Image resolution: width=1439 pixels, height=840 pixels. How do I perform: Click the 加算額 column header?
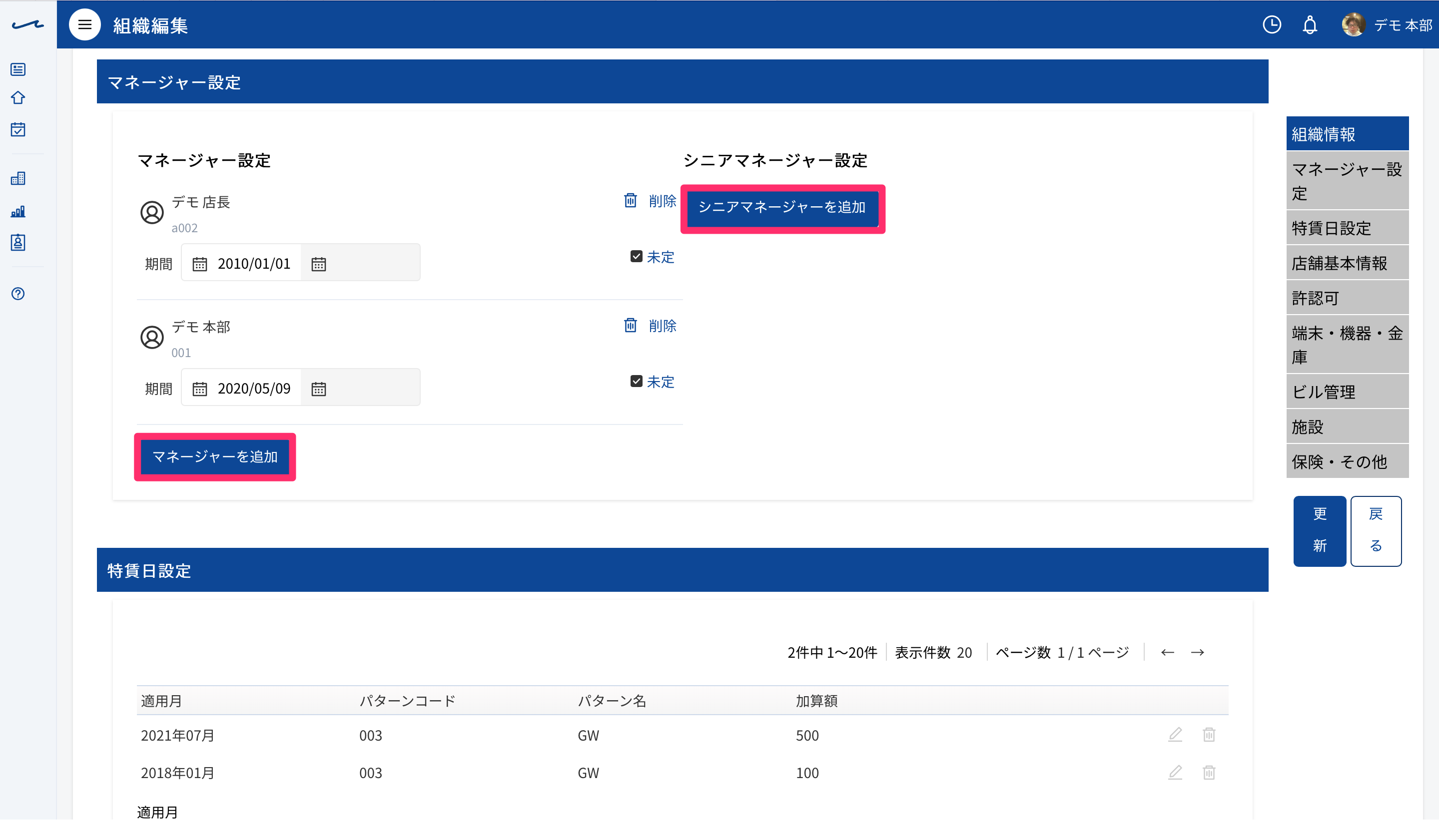click(816, 701)
